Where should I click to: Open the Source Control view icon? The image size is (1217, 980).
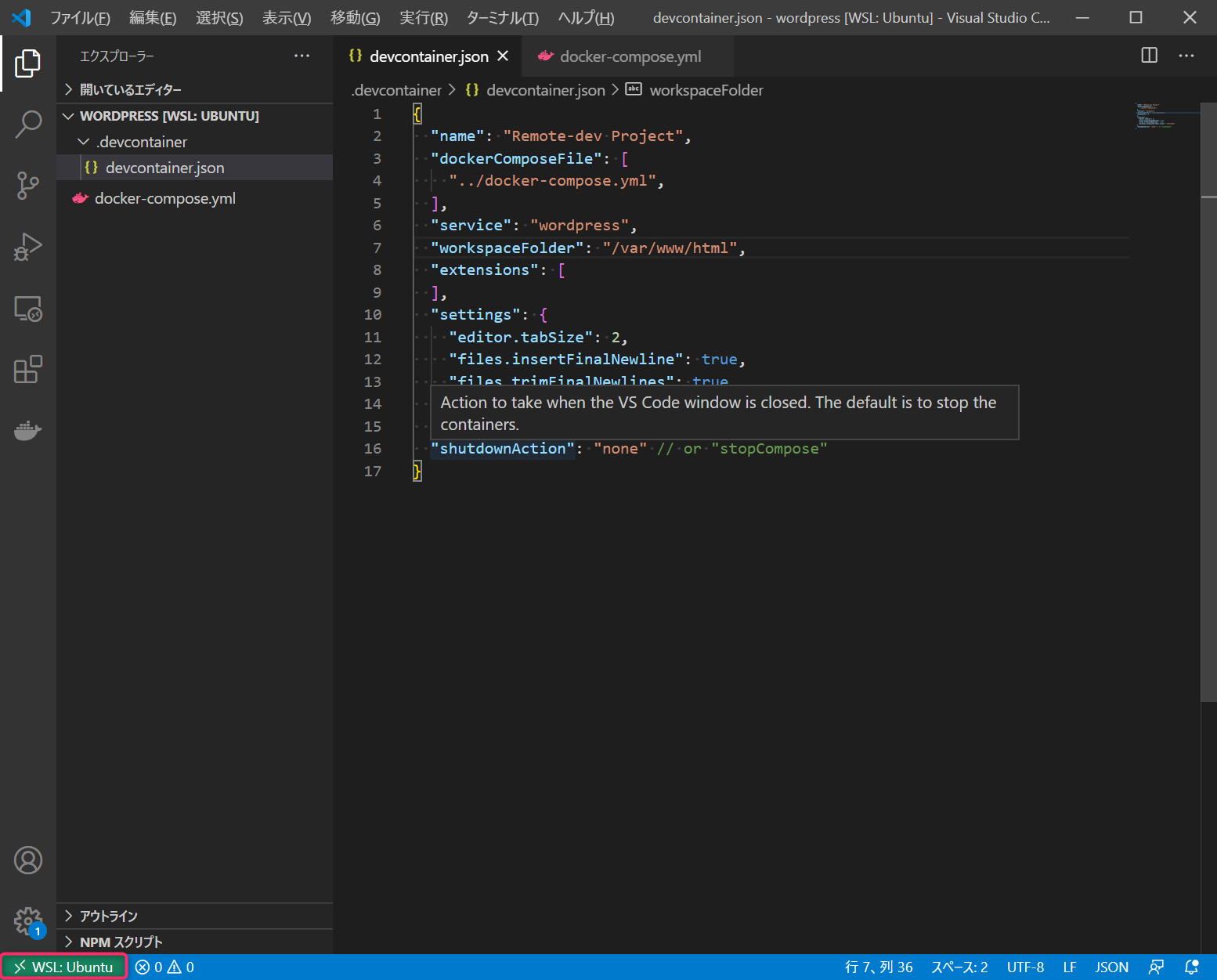pyautogui.click(x=27, y=186)
